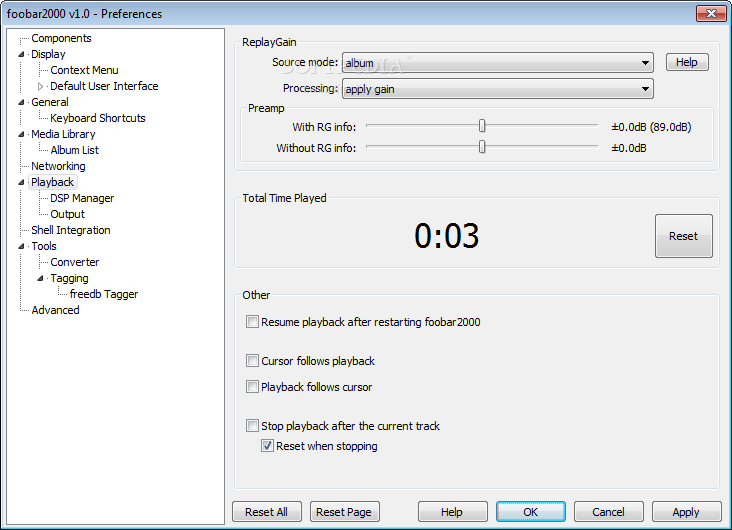The height and width of the screenshot is (530, 732).
Task: Open the Source mode dropdown
Action: pos(498,63)
